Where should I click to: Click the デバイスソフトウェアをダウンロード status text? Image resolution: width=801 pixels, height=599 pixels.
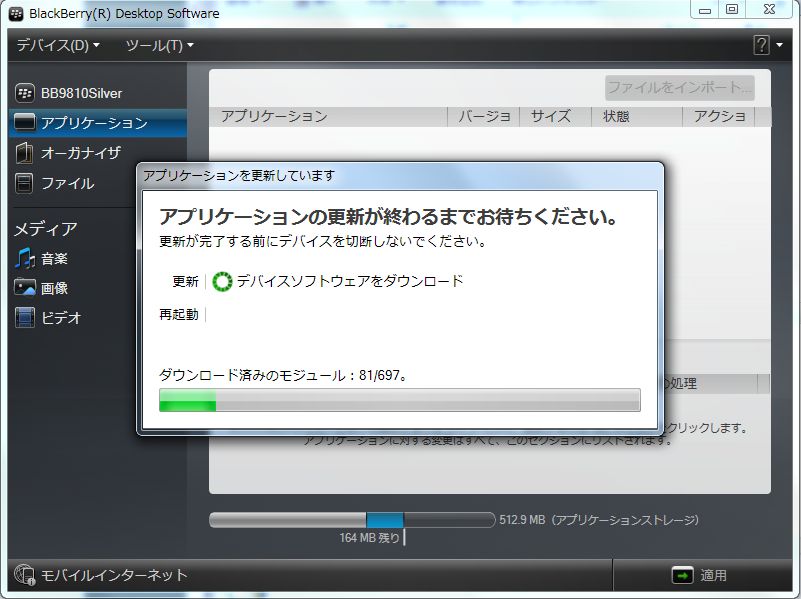350,281
